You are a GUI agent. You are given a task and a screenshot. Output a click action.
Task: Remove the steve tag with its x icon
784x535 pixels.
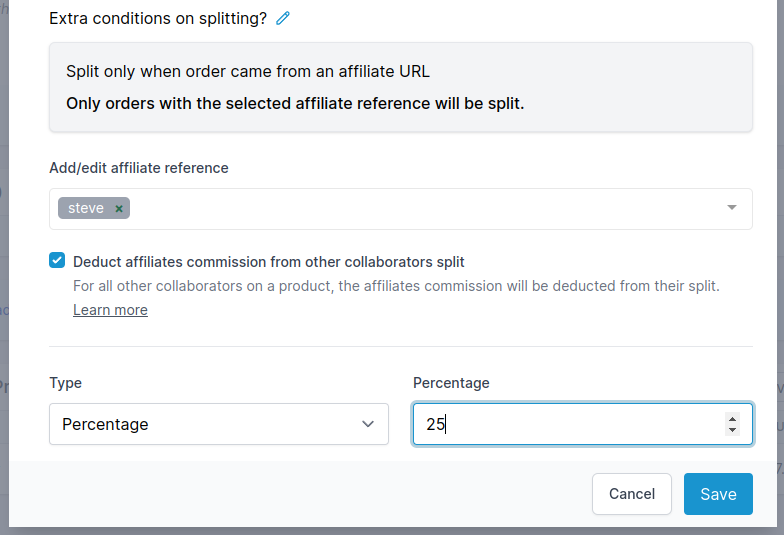click(119, 209)
